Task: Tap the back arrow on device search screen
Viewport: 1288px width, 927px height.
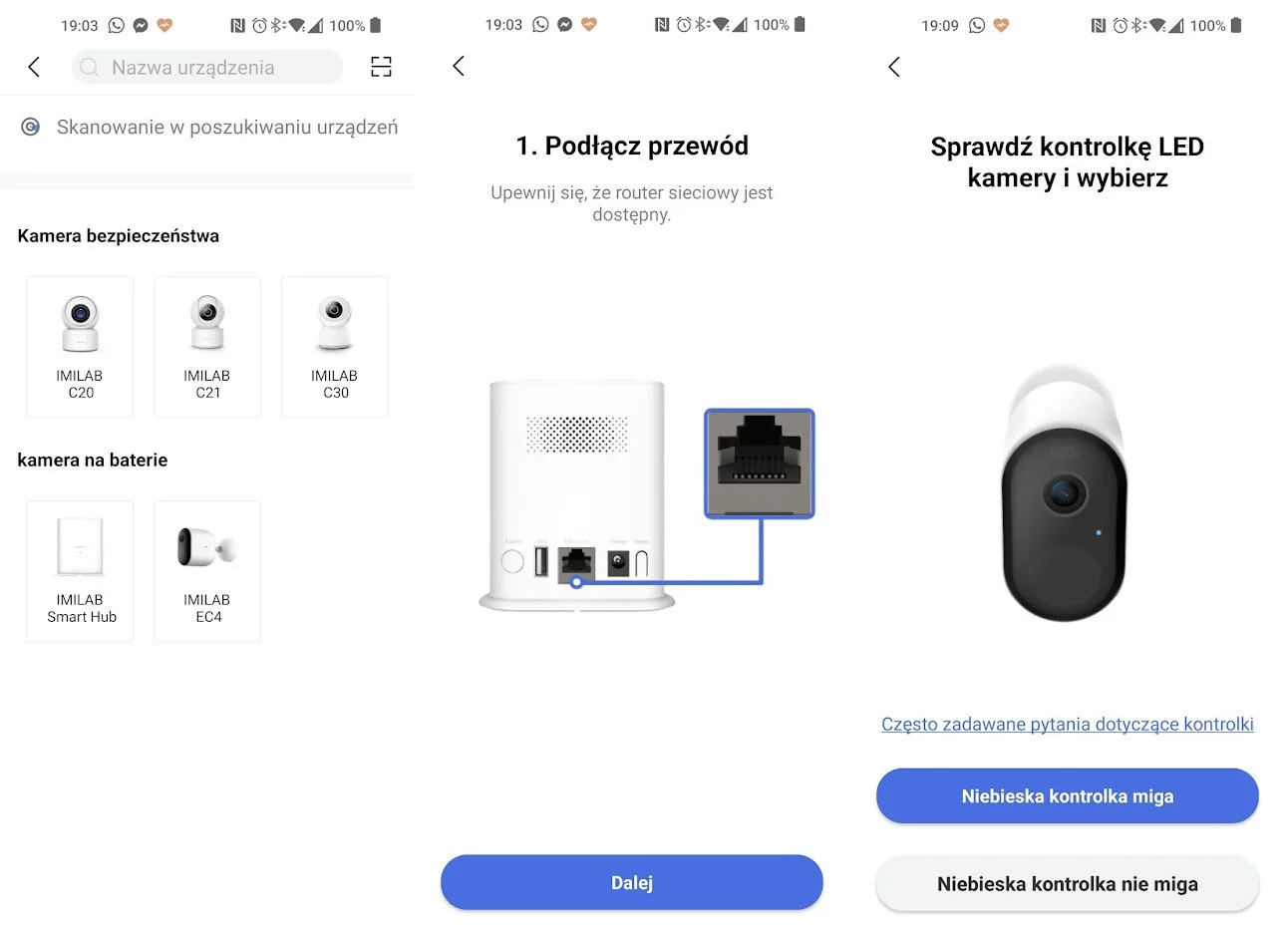Action: click(34, 67)
